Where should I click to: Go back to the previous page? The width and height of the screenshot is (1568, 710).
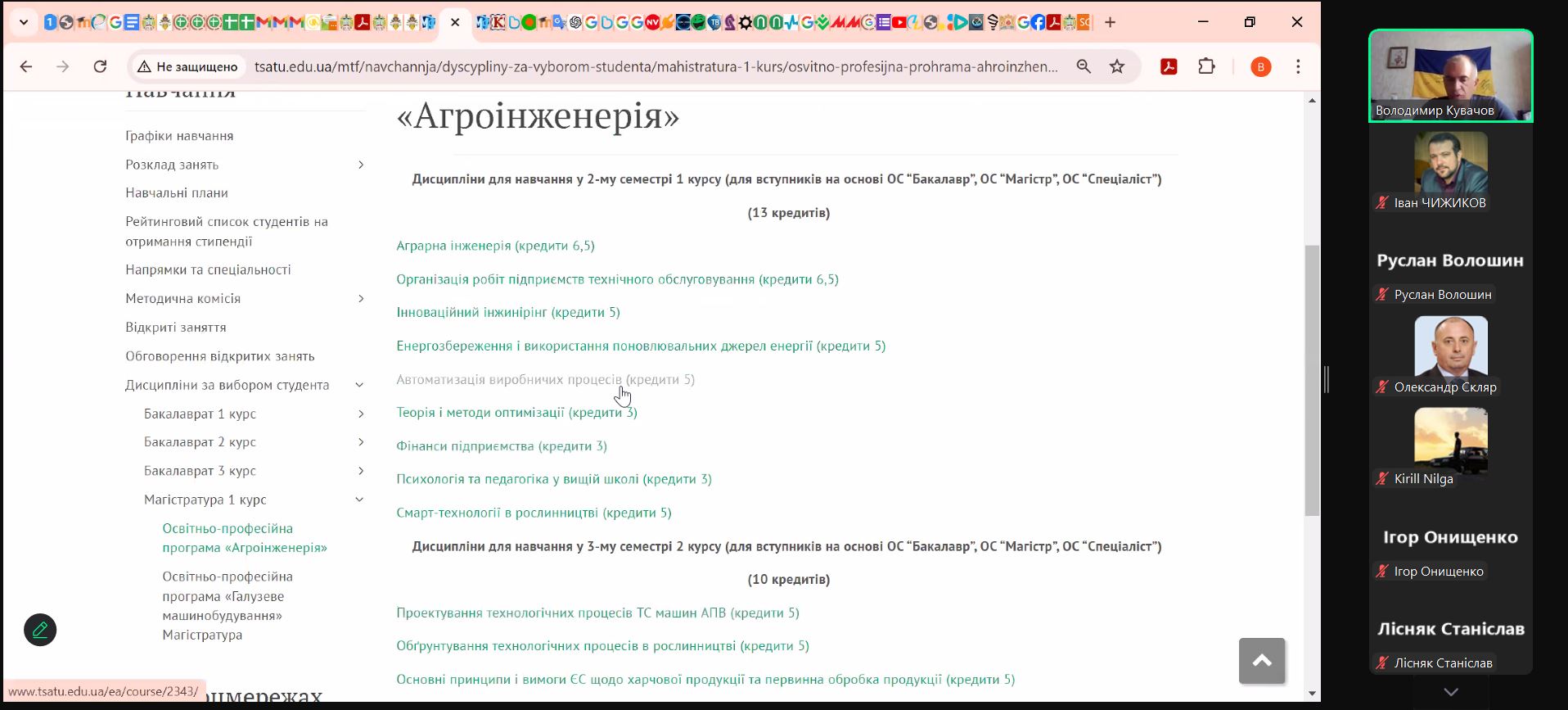point(26,66)
